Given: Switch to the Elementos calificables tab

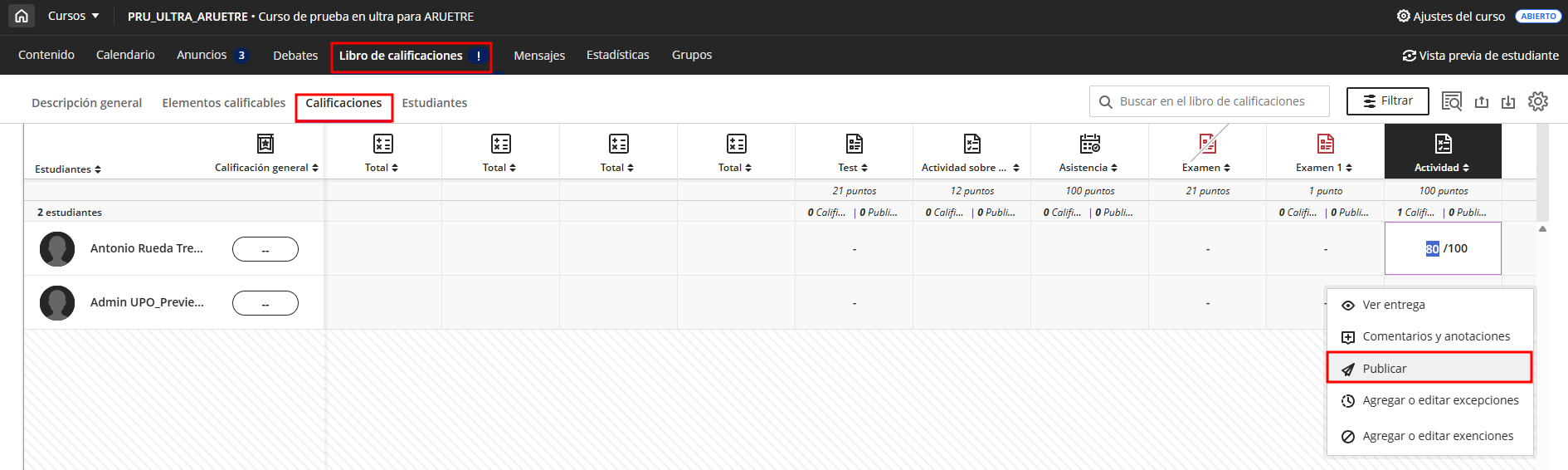Looking at the screenshot, I should [223, 103].
